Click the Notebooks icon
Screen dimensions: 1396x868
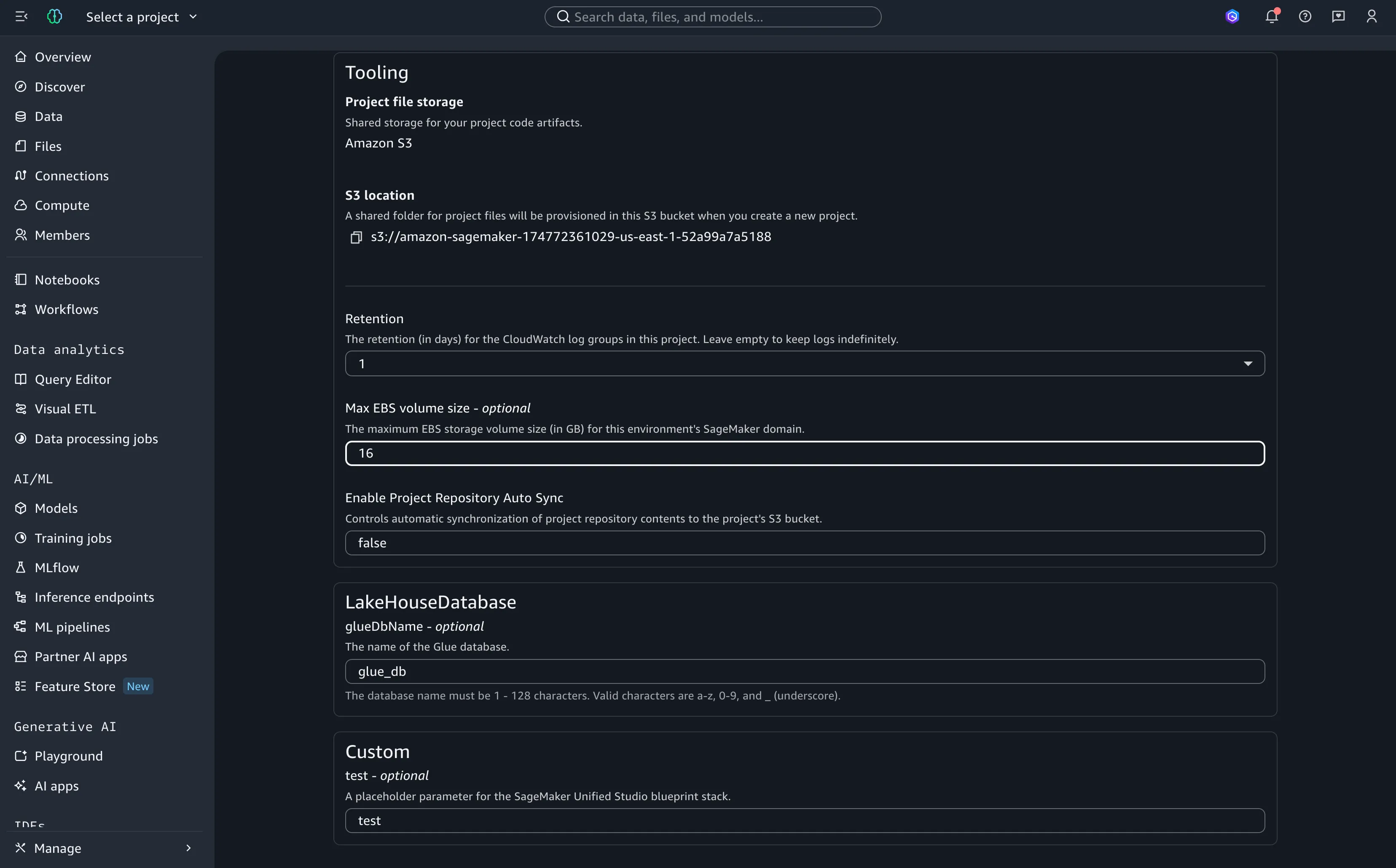tap(21, 280)
